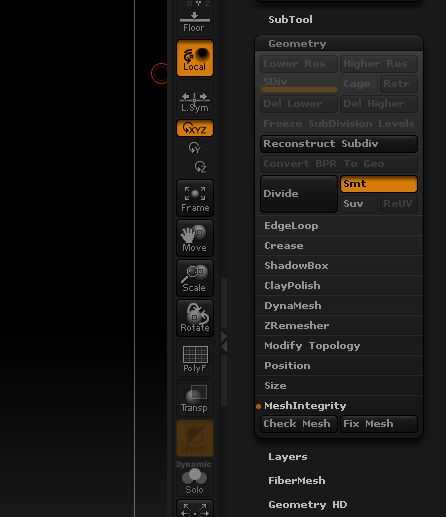Click the Rotate view icon
The image size is (446, 517).
[195, 319]
